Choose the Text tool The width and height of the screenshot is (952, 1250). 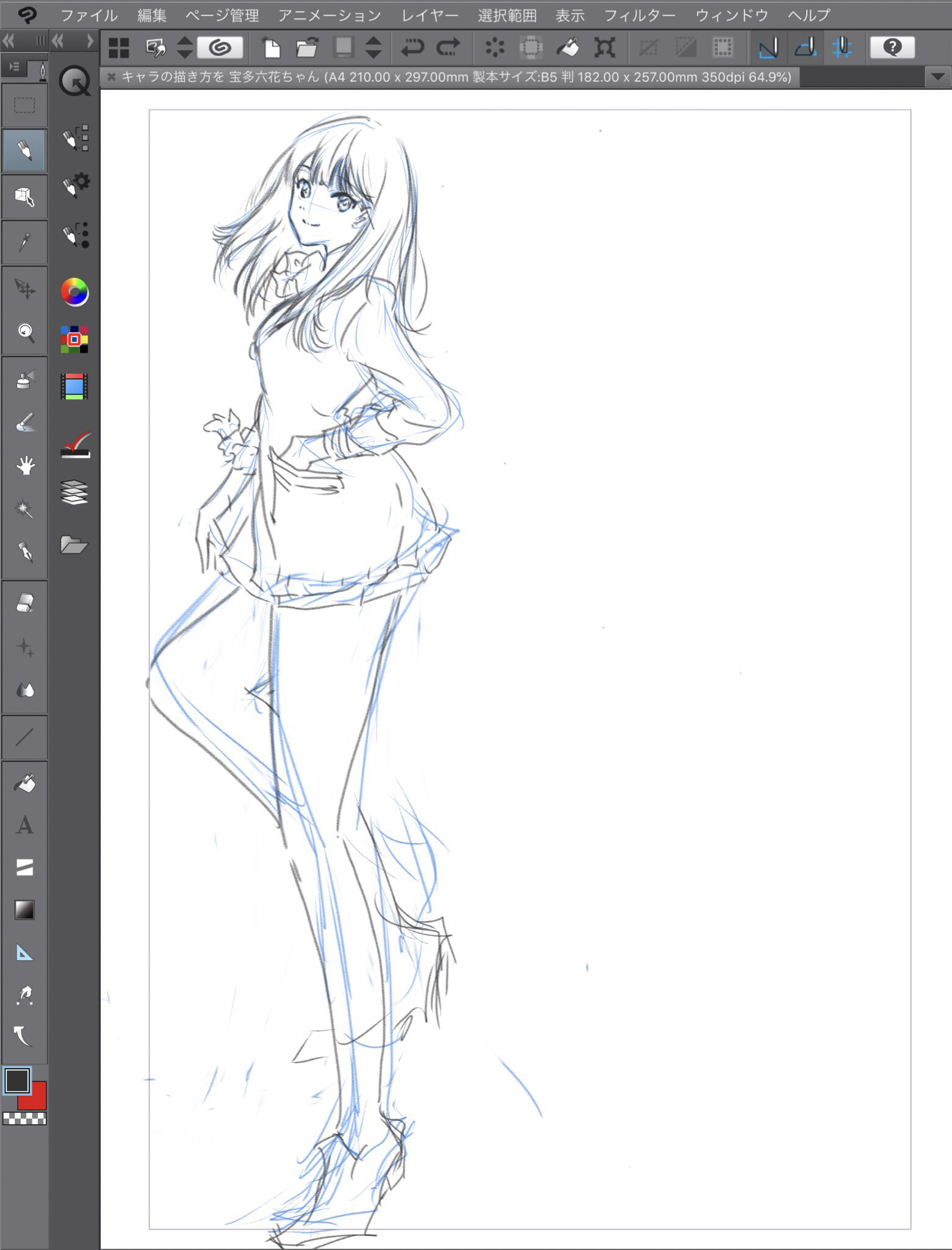(x=24, y=825)
